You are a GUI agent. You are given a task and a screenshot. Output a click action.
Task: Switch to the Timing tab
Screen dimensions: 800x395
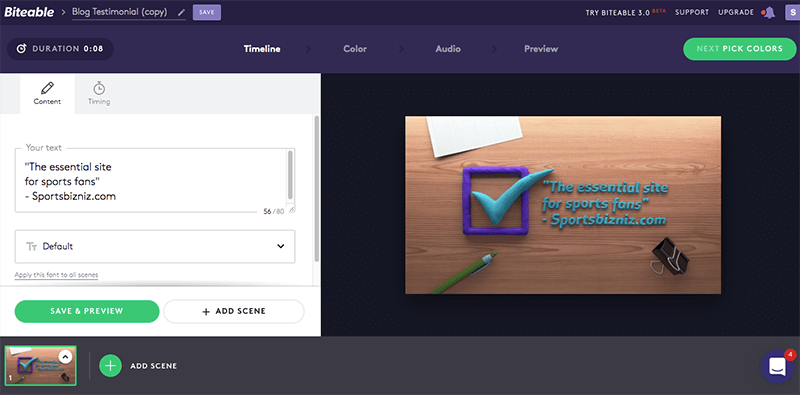click(x=99, y=94)
